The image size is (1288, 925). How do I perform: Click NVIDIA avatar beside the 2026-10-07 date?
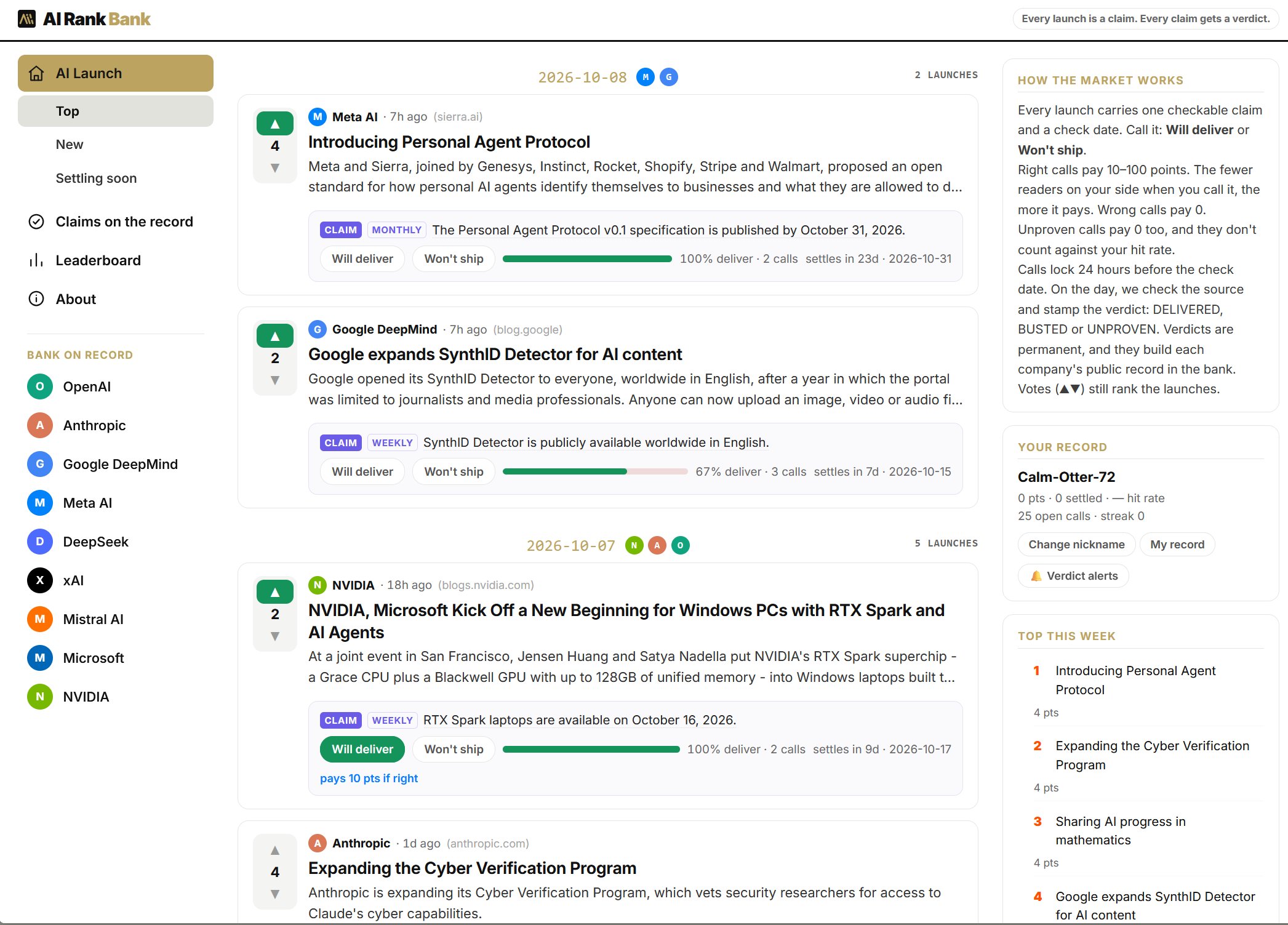(x=634, y=545)
